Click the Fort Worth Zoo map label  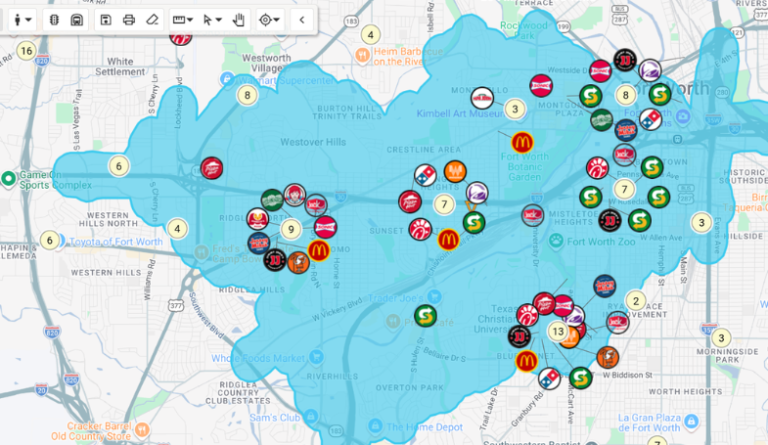600,241
